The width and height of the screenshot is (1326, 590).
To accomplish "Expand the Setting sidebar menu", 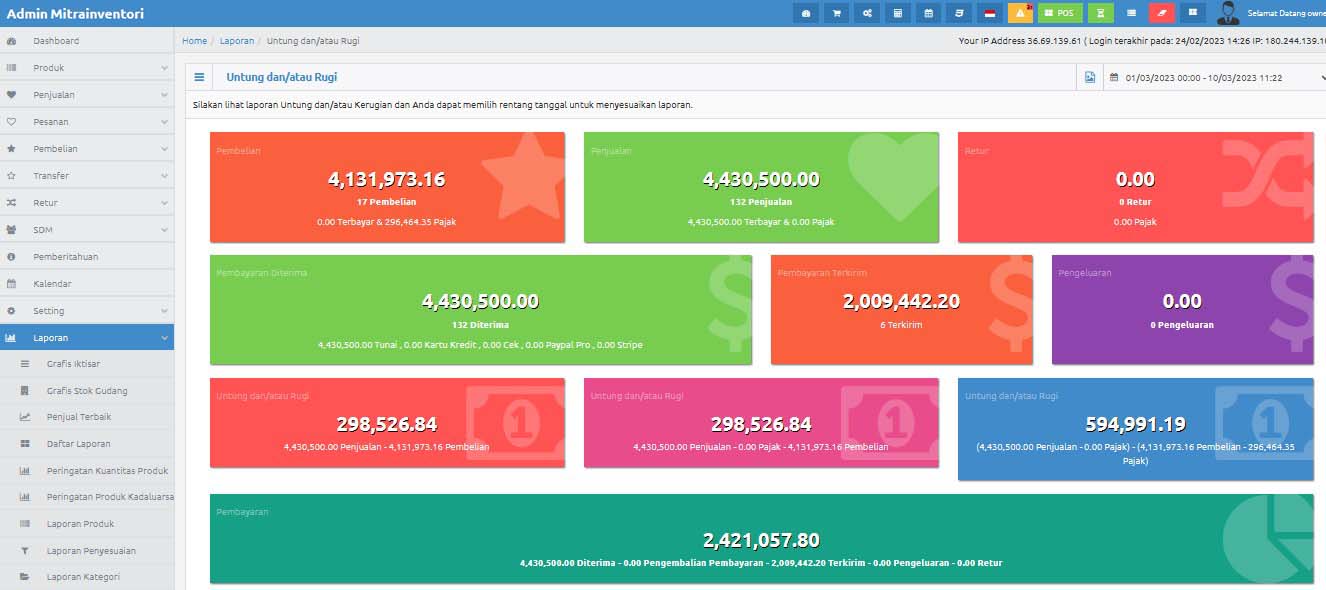I will click(86, 311).
